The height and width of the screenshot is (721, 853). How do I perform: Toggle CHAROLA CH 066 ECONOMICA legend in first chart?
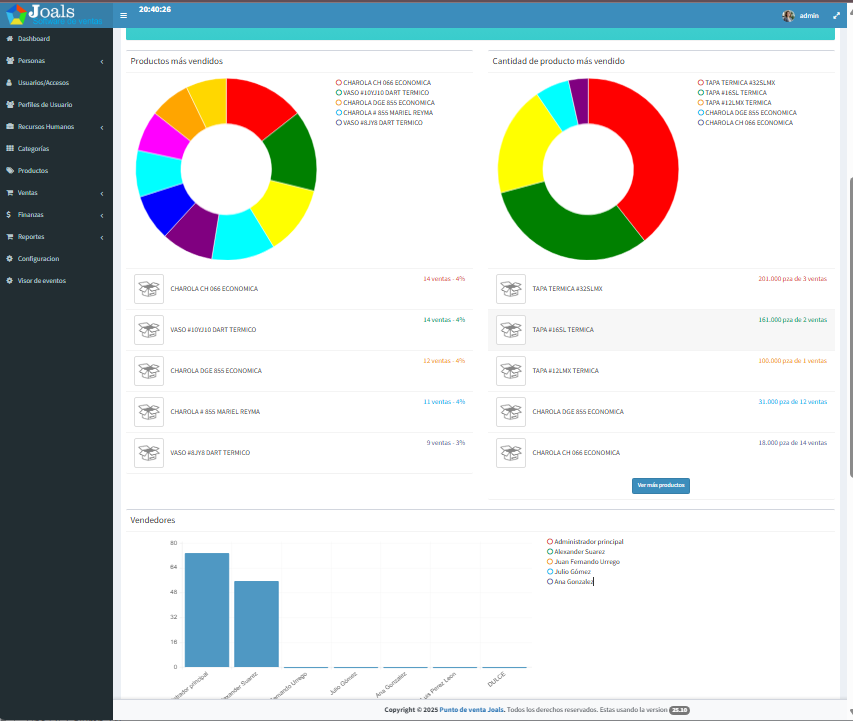pyautogui.click(x=383, y=83)
